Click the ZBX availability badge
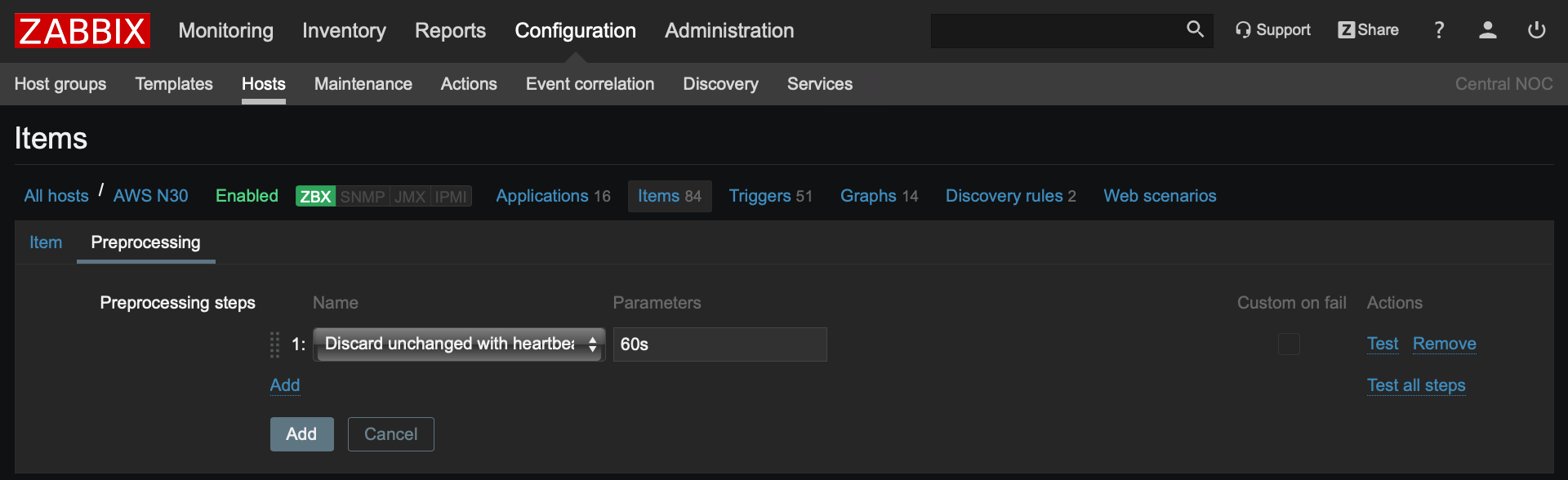Image resolution: width=1568 pixels, height=480 pixels. point(315,197)
